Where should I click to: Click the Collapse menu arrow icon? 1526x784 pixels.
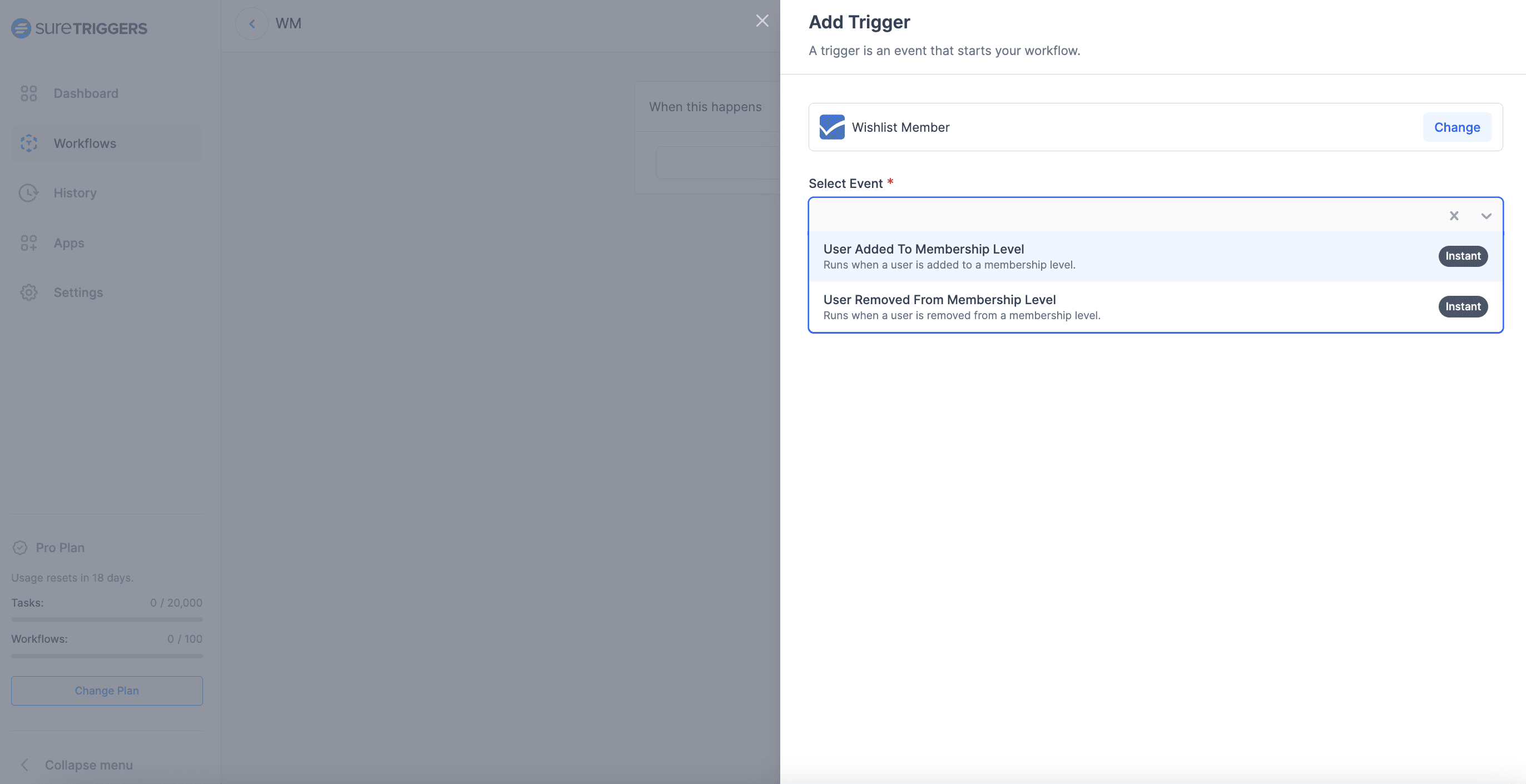[25, 765]
